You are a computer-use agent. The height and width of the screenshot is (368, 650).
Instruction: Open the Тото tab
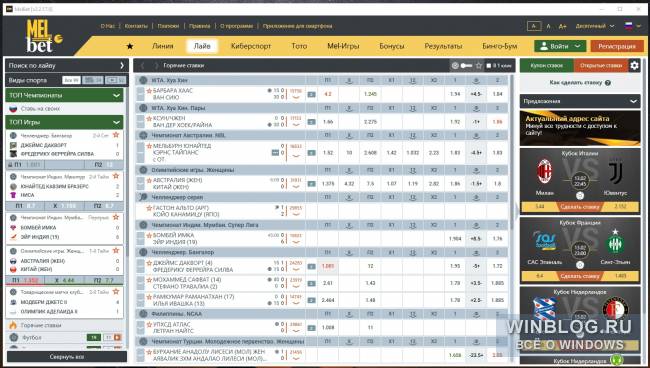(x=299, y=46)
